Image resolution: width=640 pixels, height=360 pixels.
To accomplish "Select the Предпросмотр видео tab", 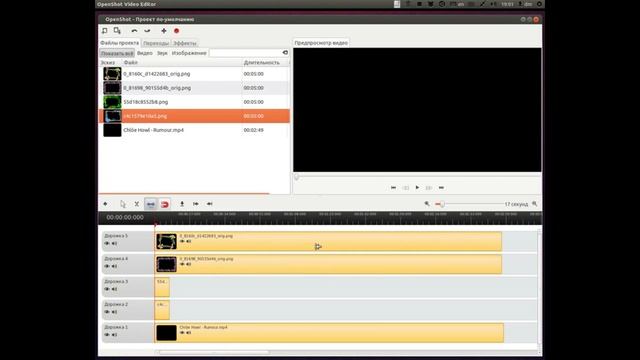I will [321, 42].
